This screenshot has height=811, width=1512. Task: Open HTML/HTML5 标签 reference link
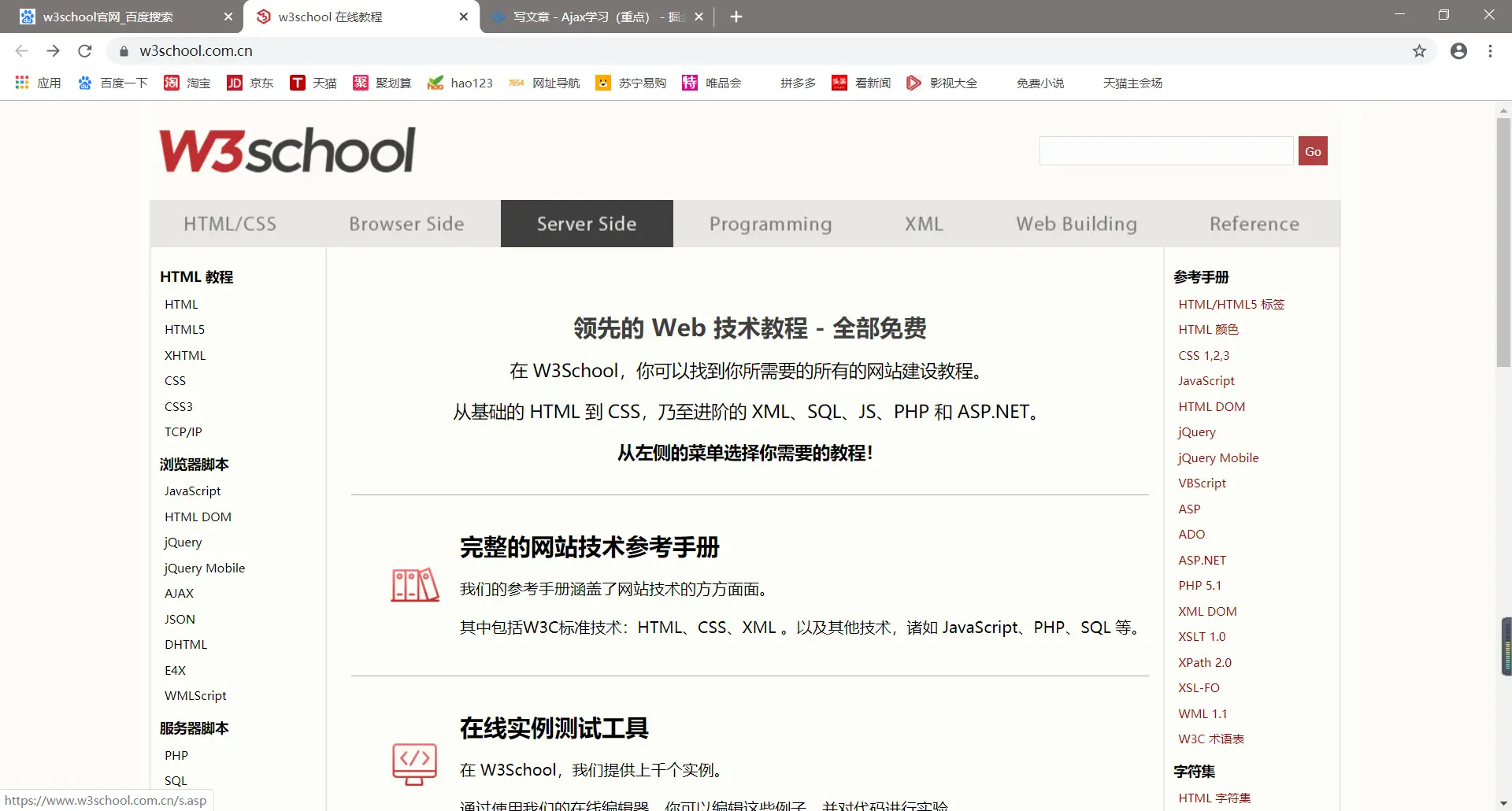point(1232,305)
